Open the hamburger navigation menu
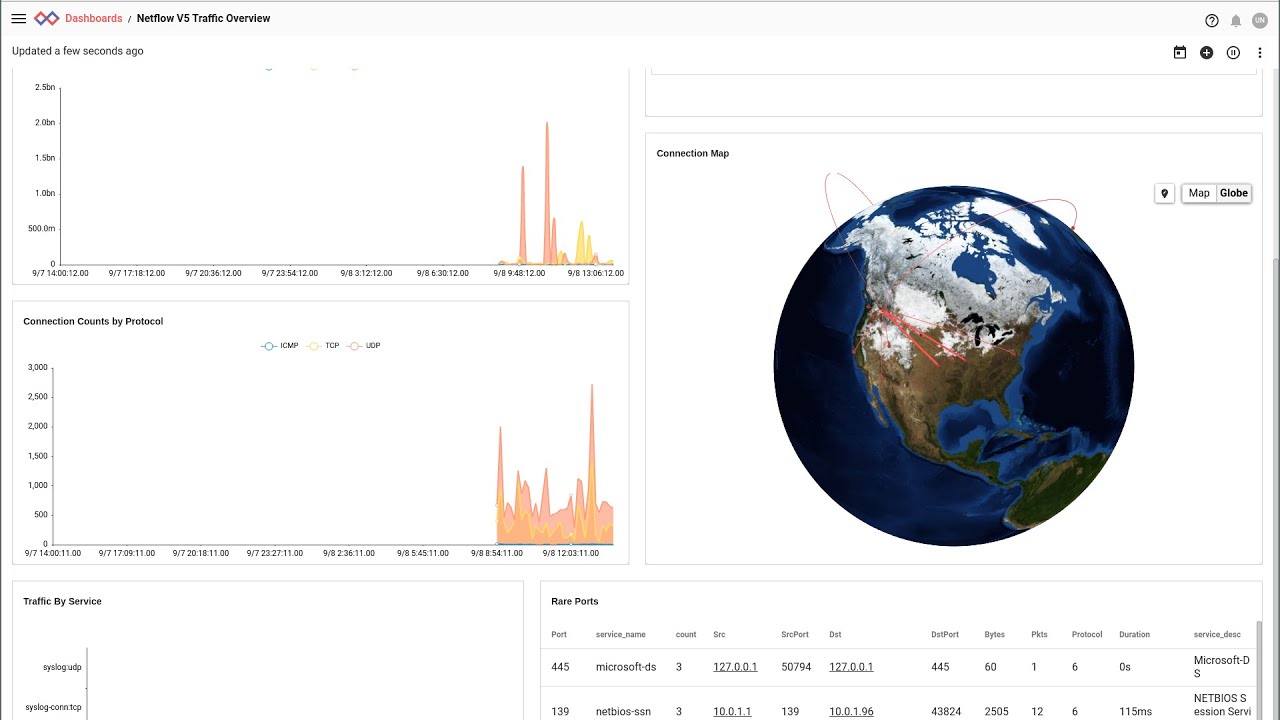The image size is (1280, 720). pyautogui.click(x=18, y=18)
